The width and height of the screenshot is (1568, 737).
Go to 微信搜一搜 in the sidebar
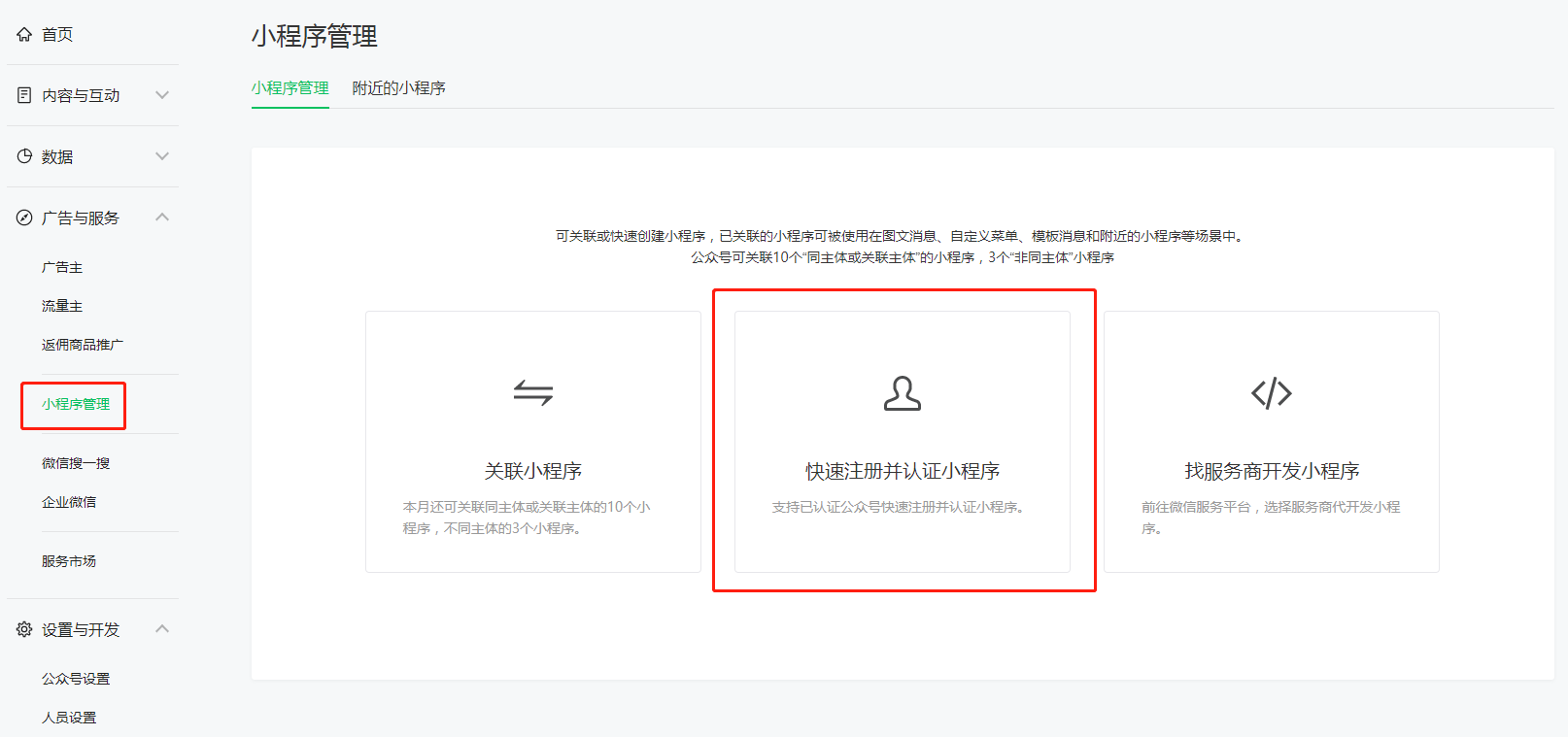coord(76,463)
